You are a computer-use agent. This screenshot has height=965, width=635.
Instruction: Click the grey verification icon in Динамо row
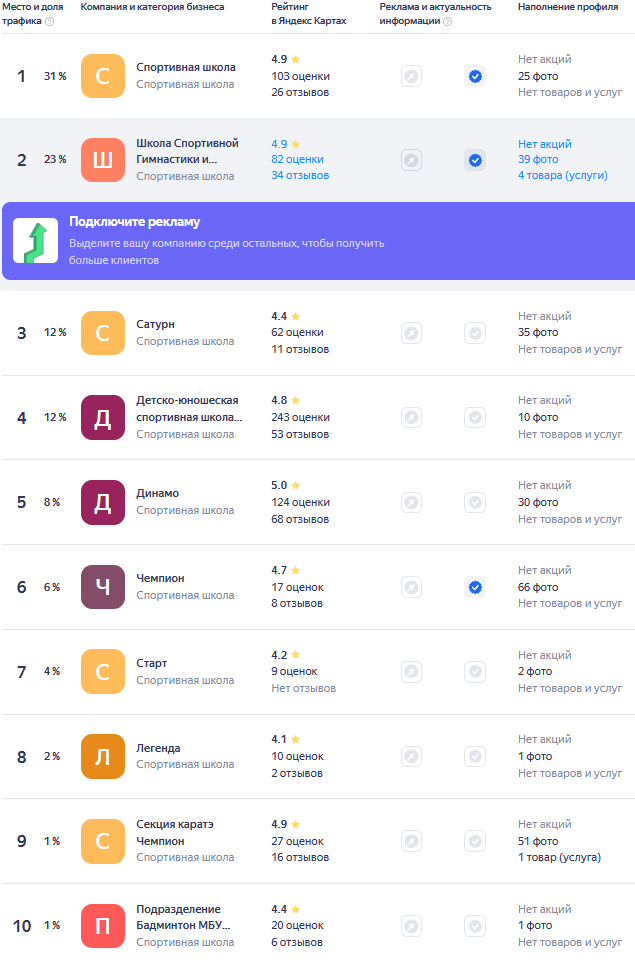coord(475,503)
